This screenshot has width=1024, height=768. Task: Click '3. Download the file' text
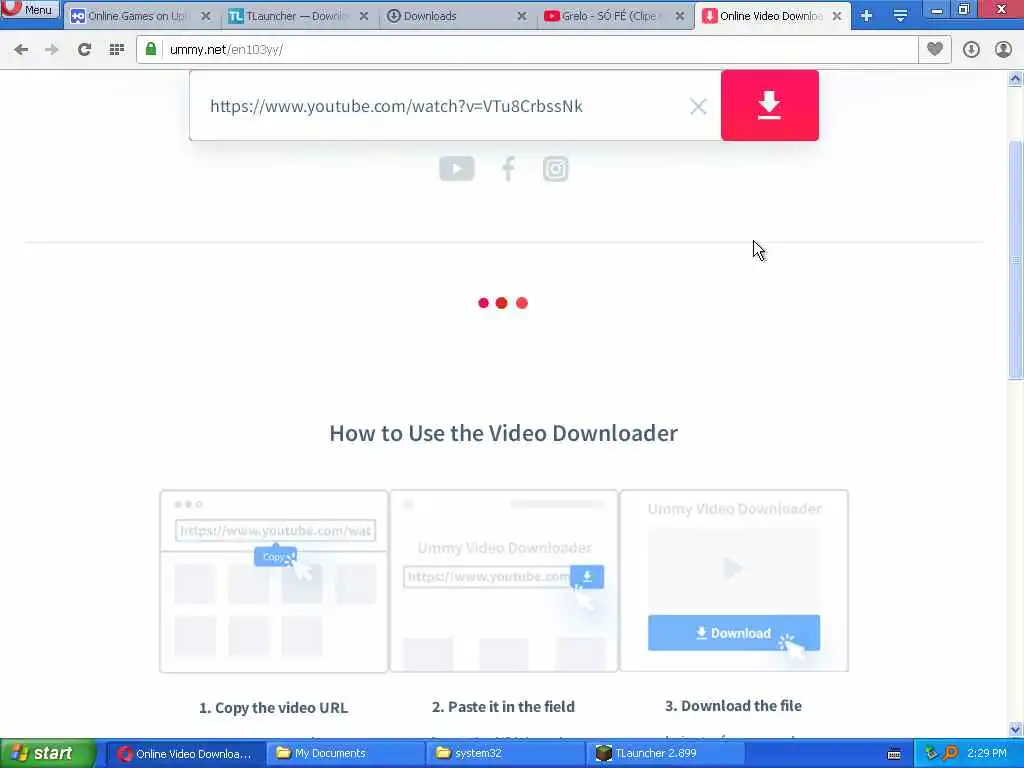pos(733,706)
